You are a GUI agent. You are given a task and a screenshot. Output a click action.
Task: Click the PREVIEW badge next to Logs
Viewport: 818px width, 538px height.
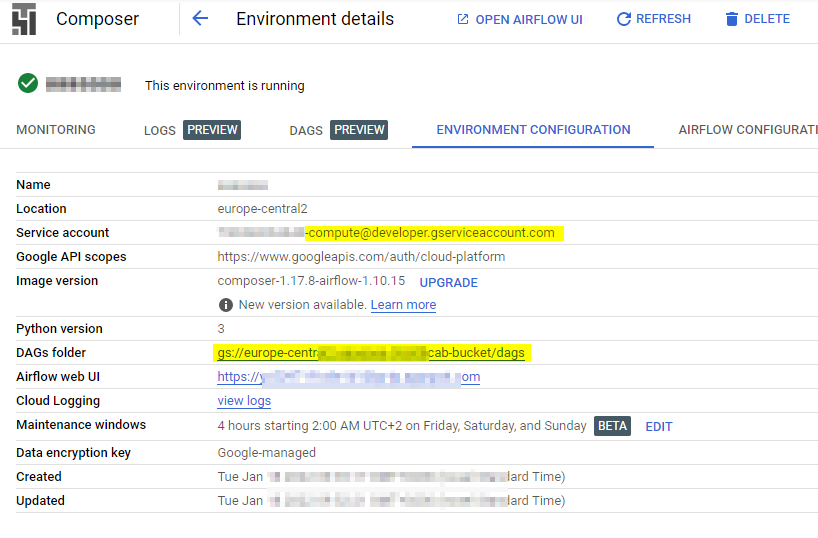pyautogui.click(x=212, y=129)
